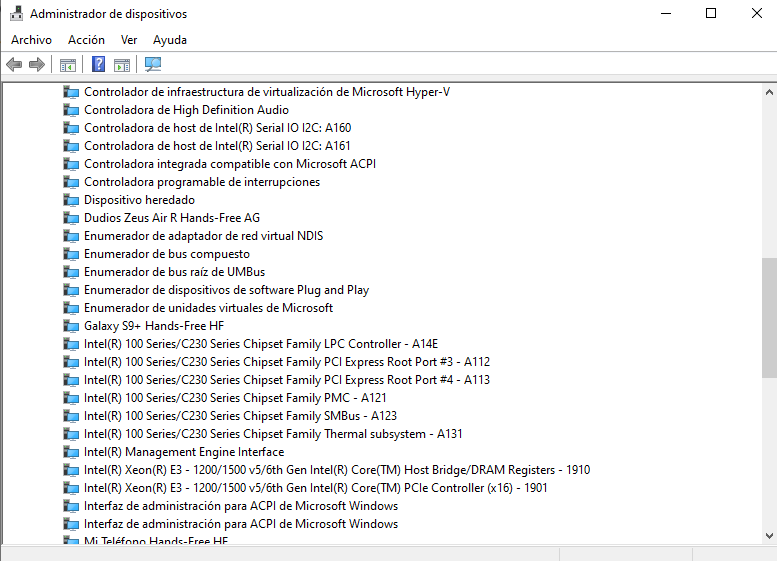Image resolution: width=777 pixels, height=561 pixels.
Task: Open Help with the question mark icon
Action: [98, 65]
